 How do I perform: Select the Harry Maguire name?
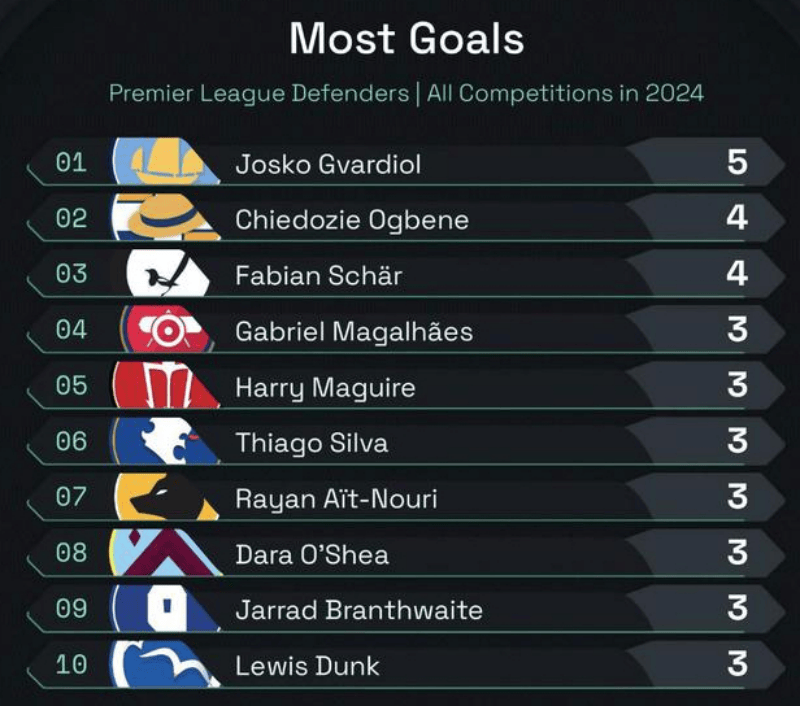click(x=325, y=388)
